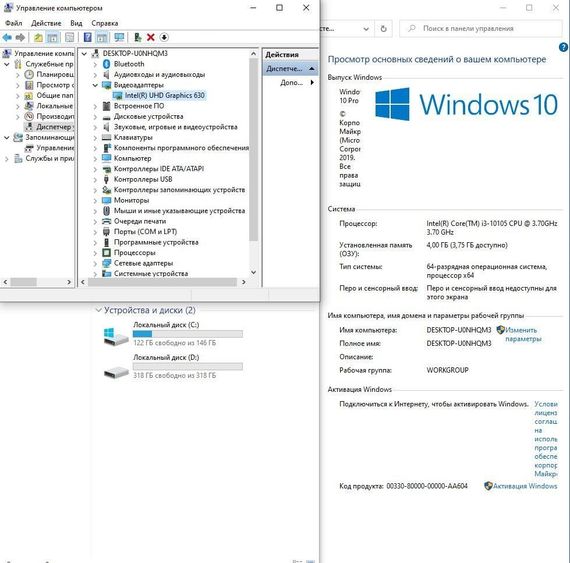Image resolution: width=570 pixels, height=563 pixels.
Task: Click the Дисковые устройства category icon
Action: click(107, 117)
